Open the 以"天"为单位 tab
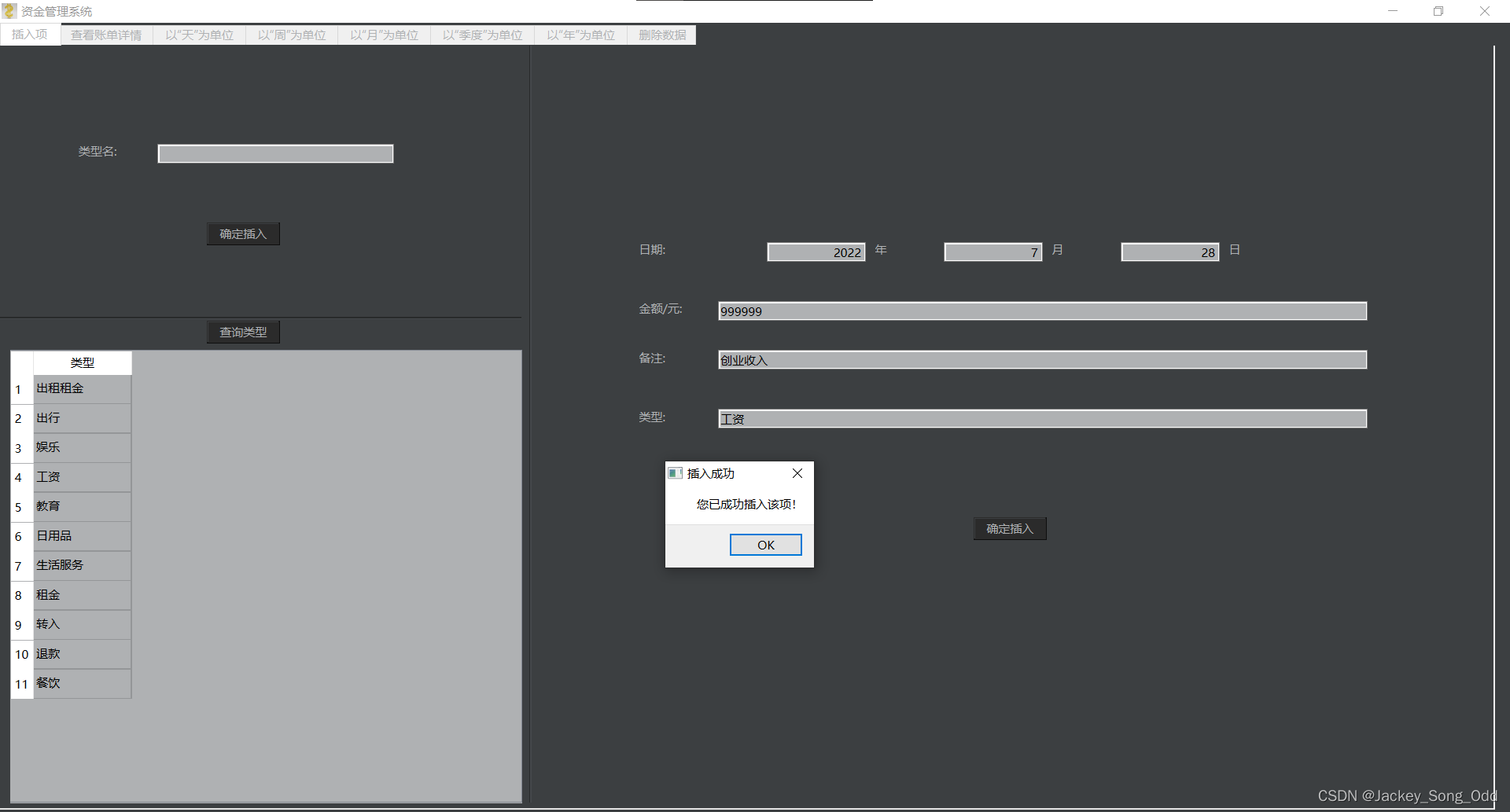The width and height of the screenshot is (1510, 812). (x=200, y=35)
